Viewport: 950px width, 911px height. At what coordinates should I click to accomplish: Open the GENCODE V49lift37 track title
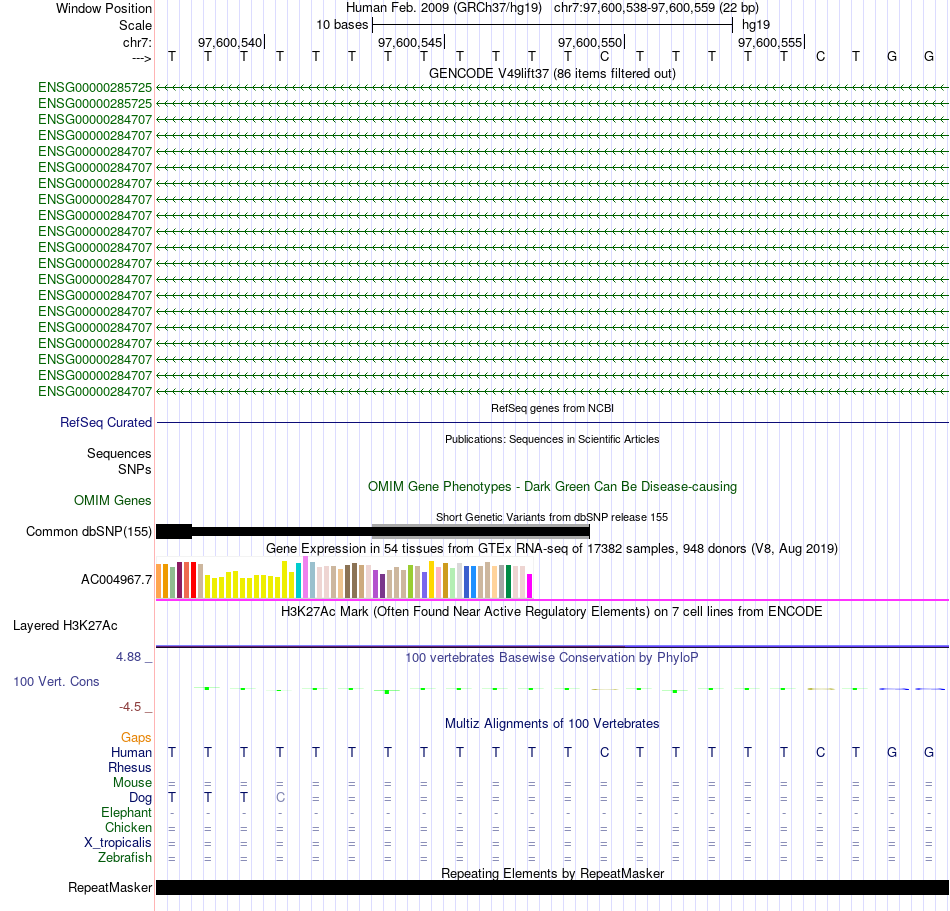[x=552, y=73]
